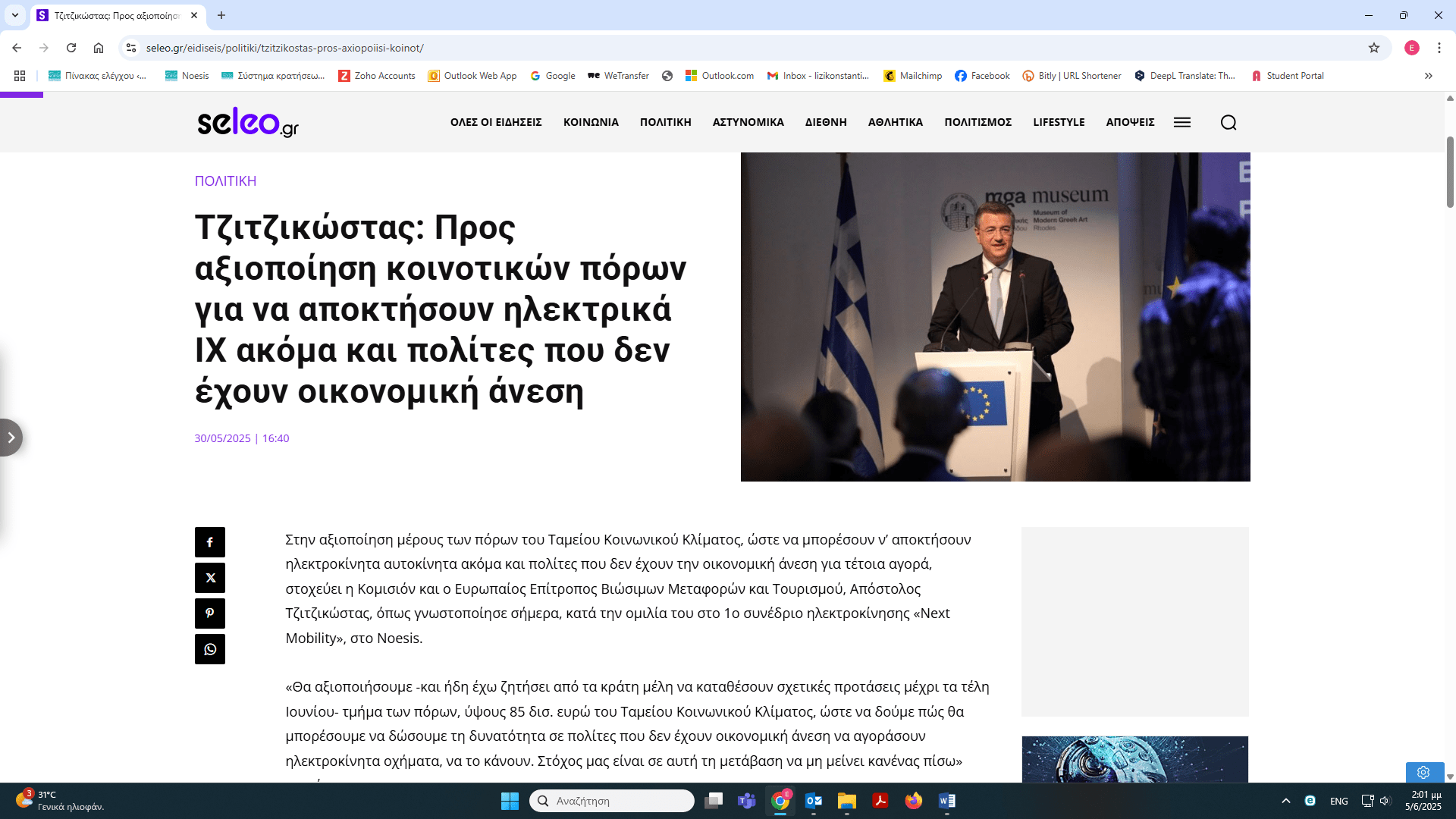Click the ΠΟΛΙΤΙΚΗ category label above the headline
This screenshot has width=1456, height=819.
(225, 181)
